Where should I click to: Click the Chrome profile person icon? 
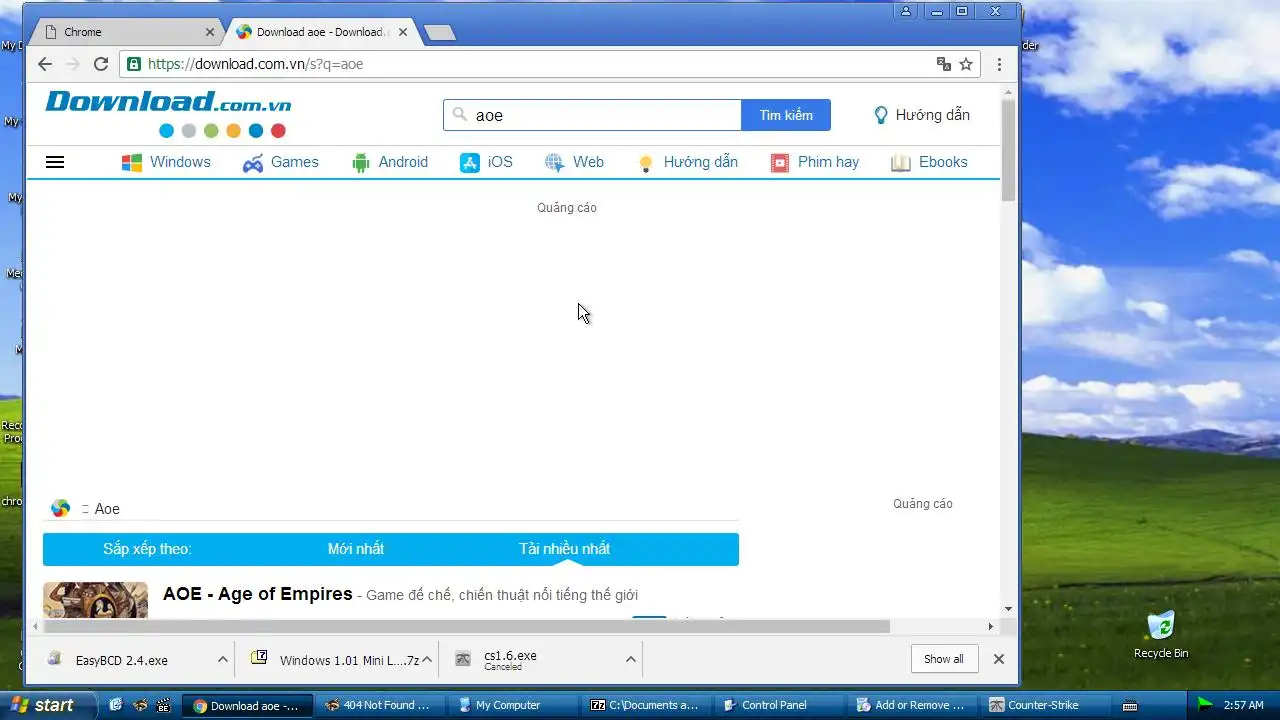pos(906,11)
